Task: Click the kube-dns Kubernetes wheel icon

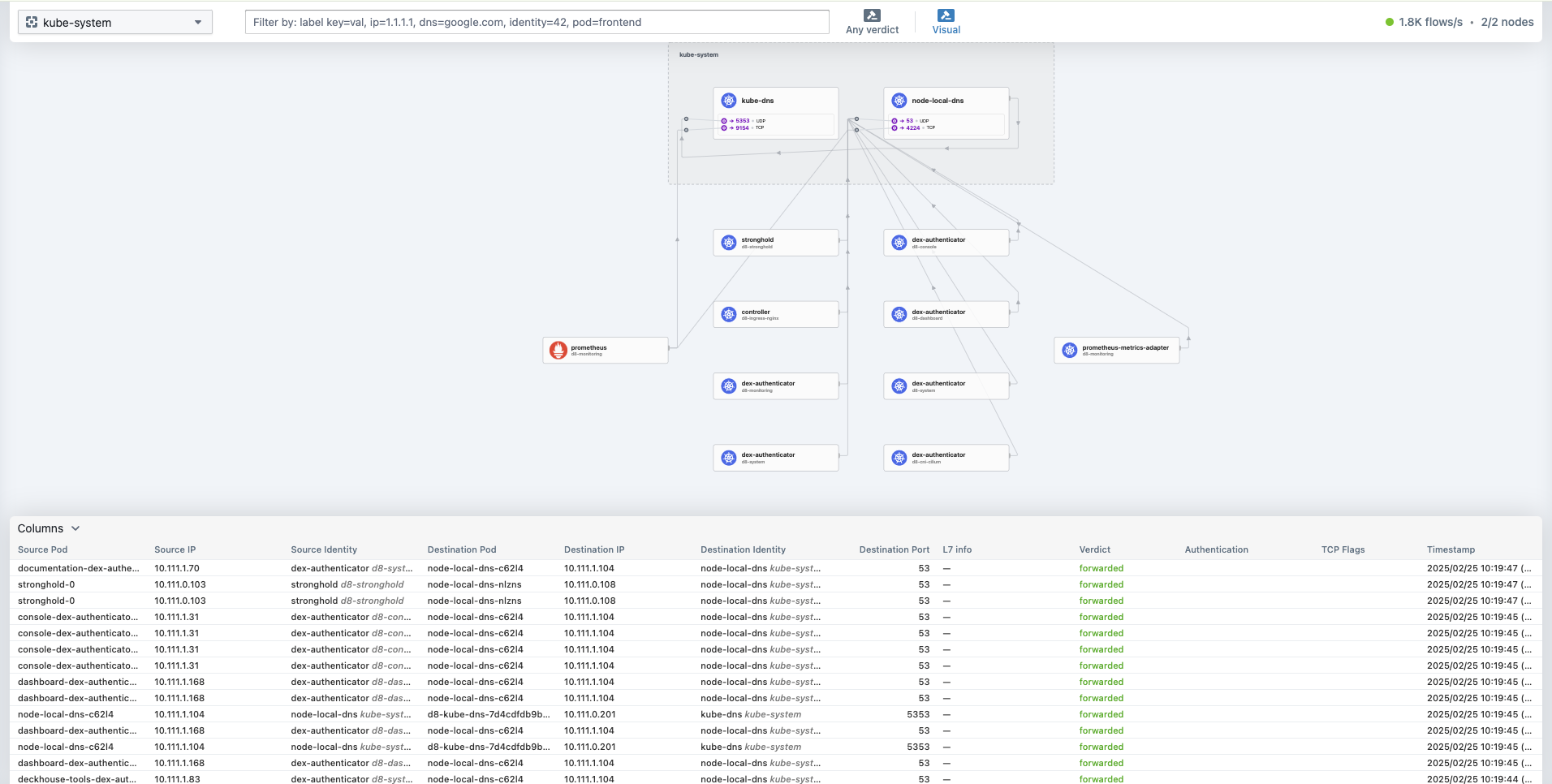Action: point(729,101)
